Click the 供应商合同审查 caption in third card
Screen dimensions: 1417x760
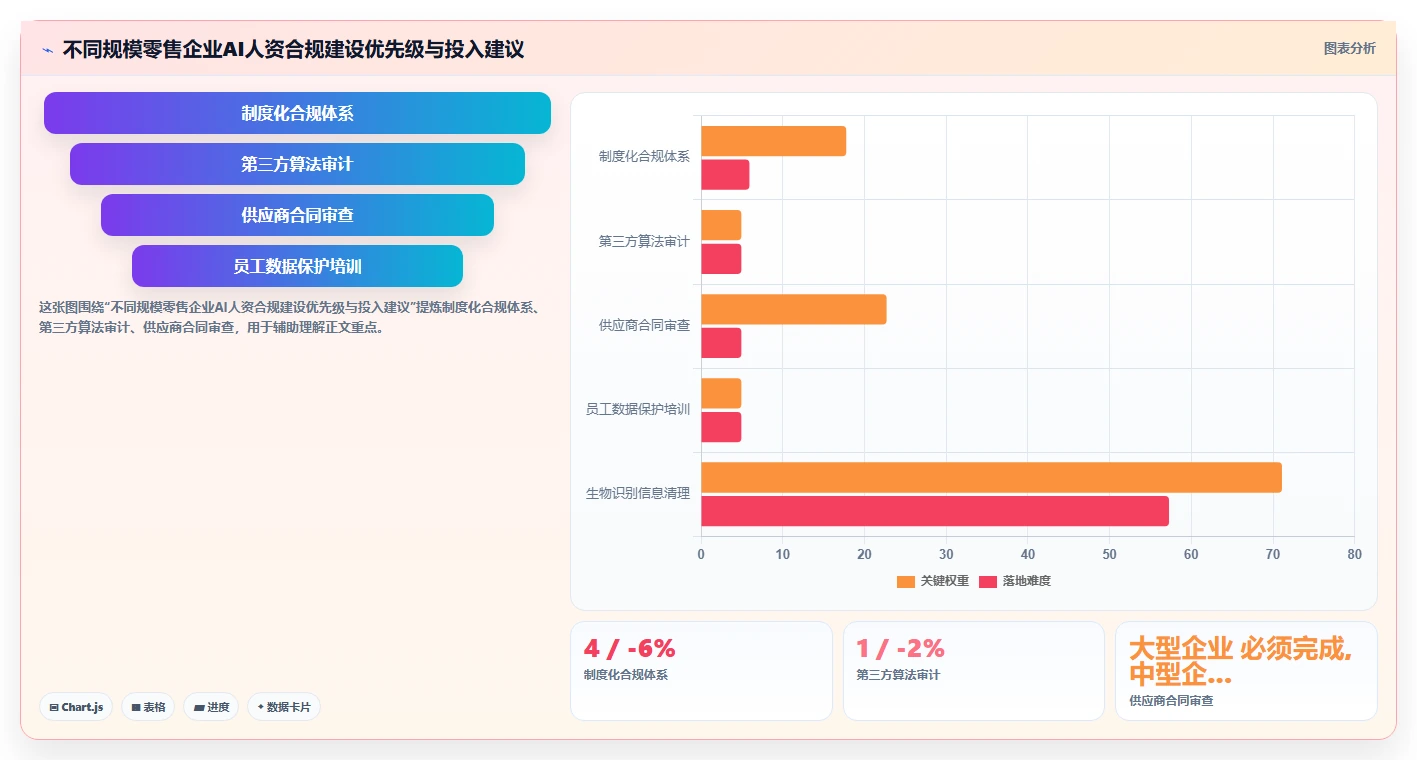[x=1171, y=702]
